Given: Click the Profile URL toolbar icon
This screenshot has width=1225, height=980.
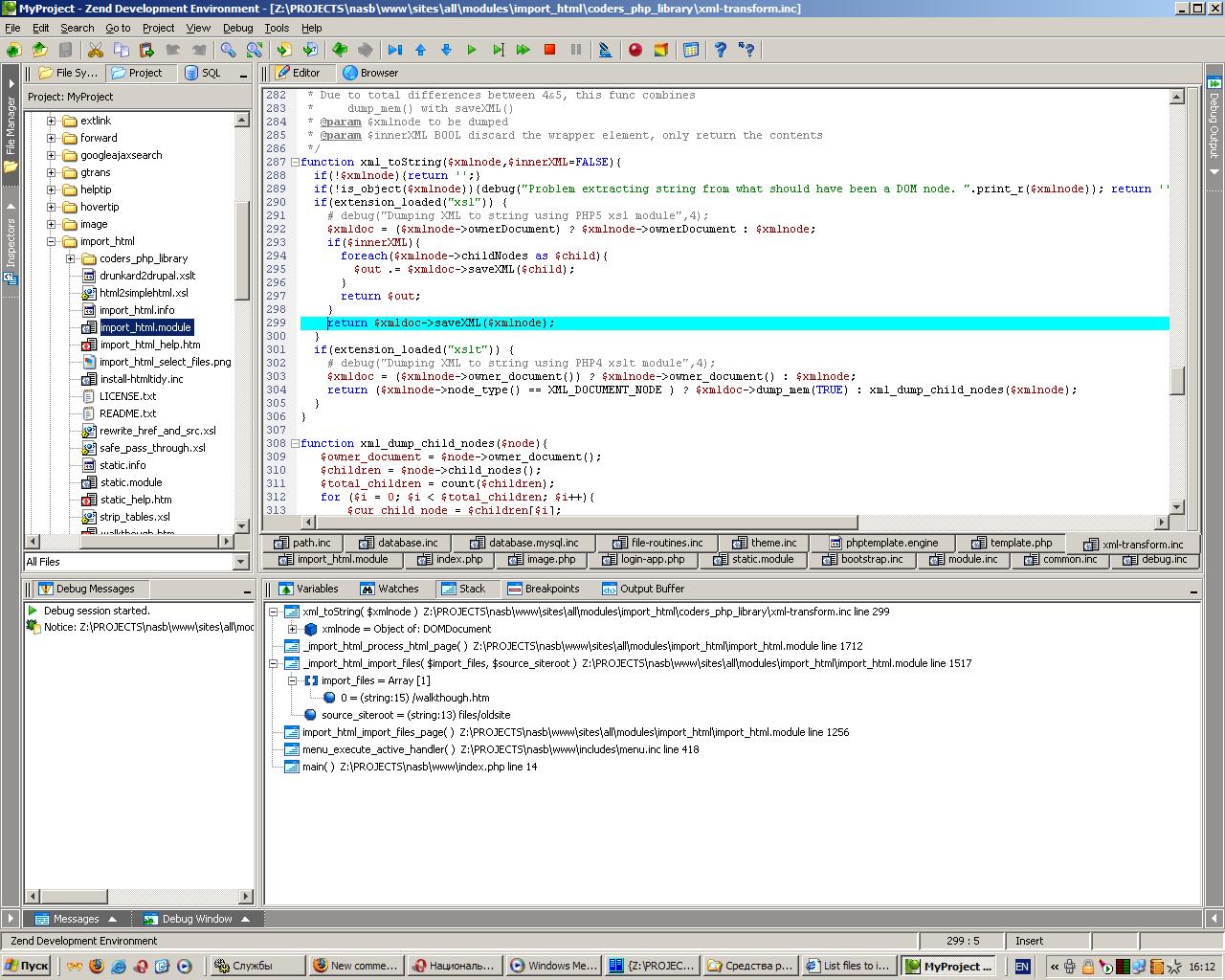Looking at the screenshot, I should (x=605, y=50).
